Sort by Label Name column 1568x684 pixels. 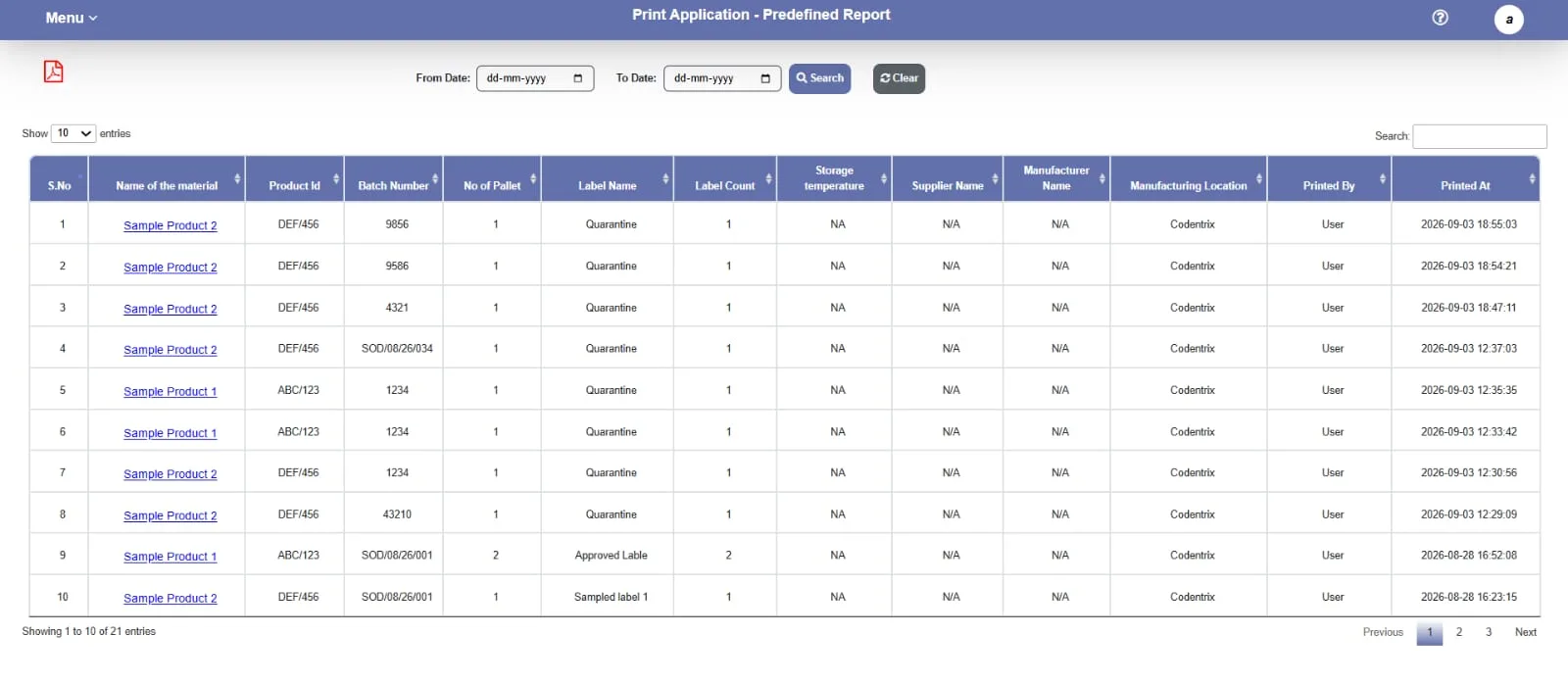click(608, 179)
